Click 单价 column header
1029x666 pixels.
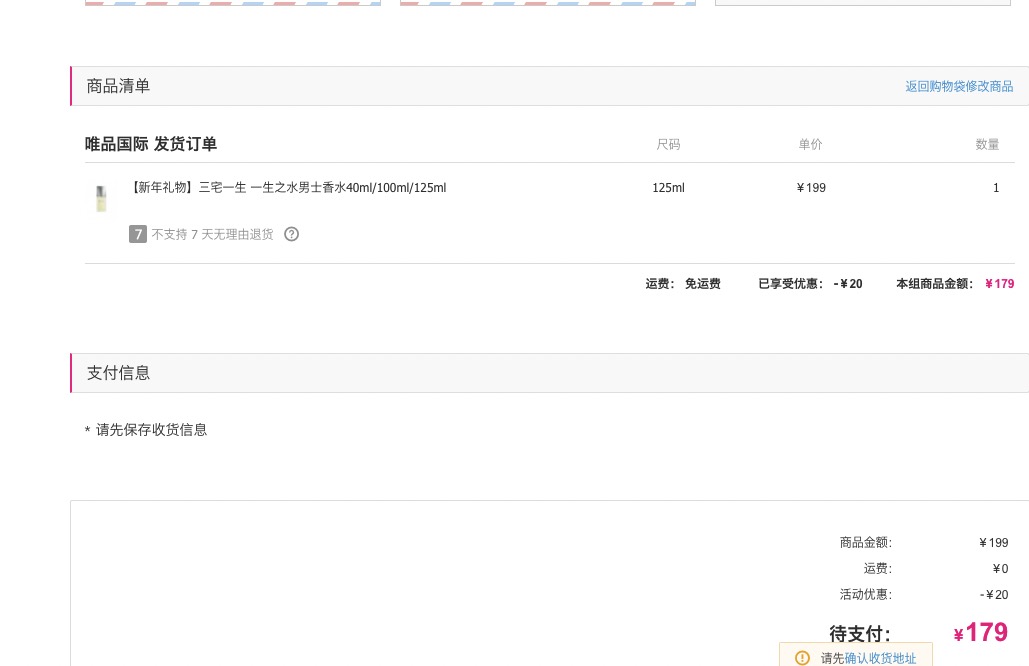810,144
